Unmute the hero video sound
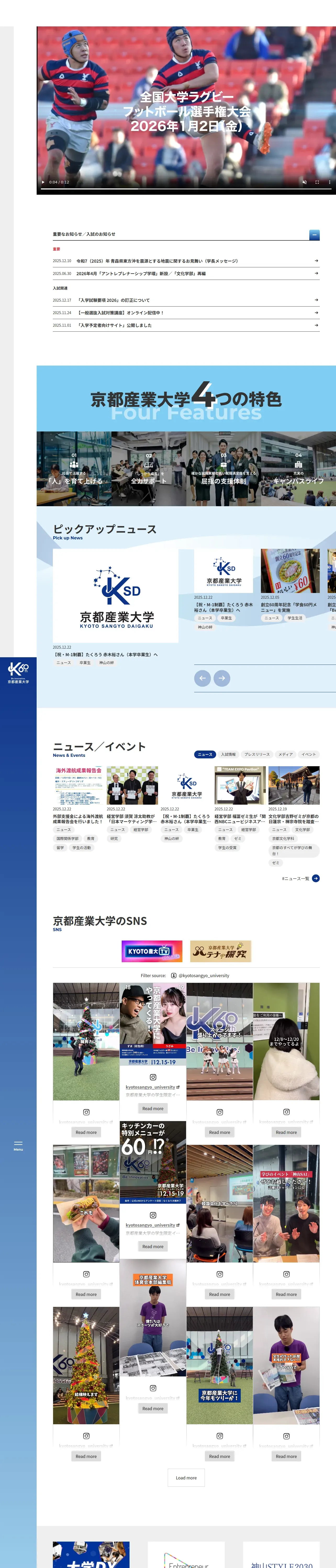Screen dimensions: 336x1568 [x=304, y=182]
